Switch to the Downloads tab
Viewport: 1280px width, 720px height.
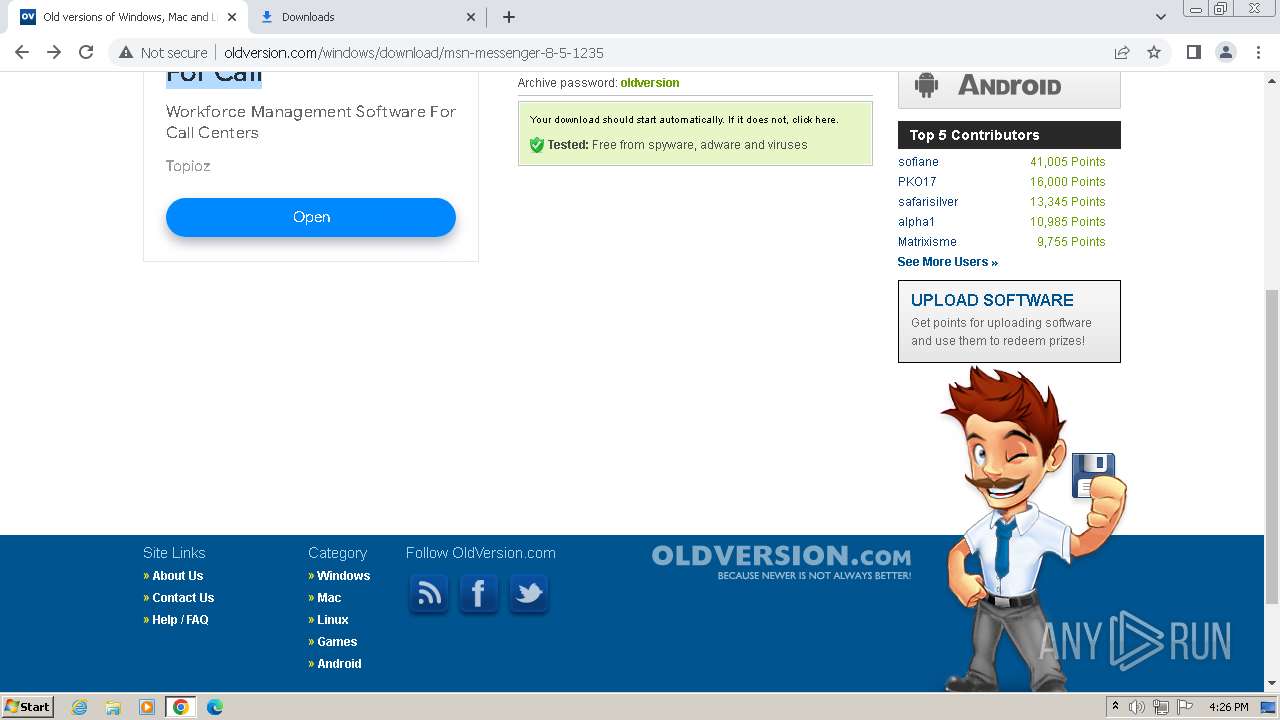[x=367, y=17]
